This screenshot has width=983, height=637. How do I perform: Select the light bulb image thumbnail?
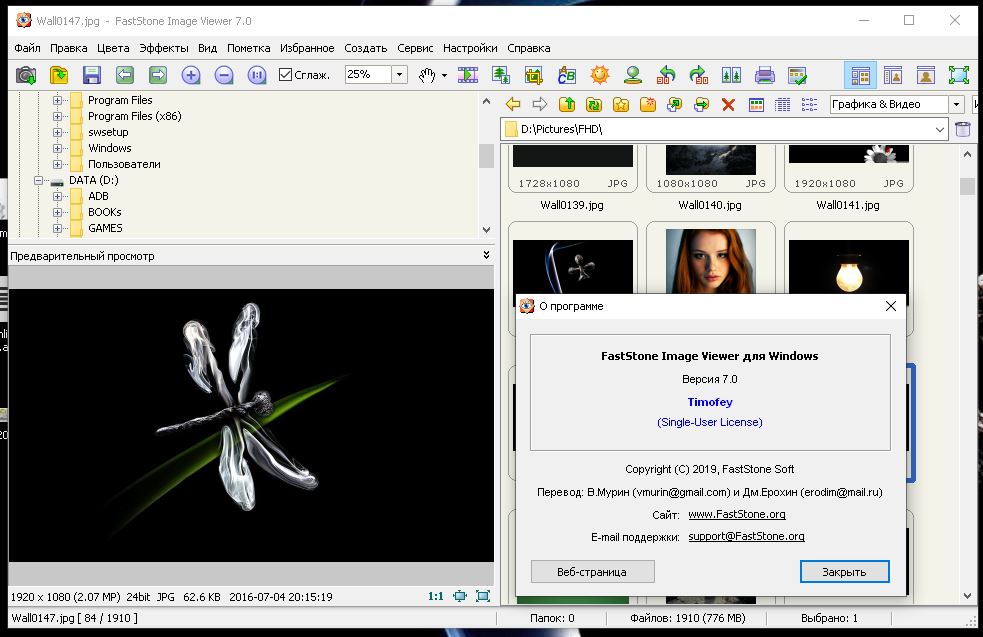pyautogui.click(x=848, y=266)
